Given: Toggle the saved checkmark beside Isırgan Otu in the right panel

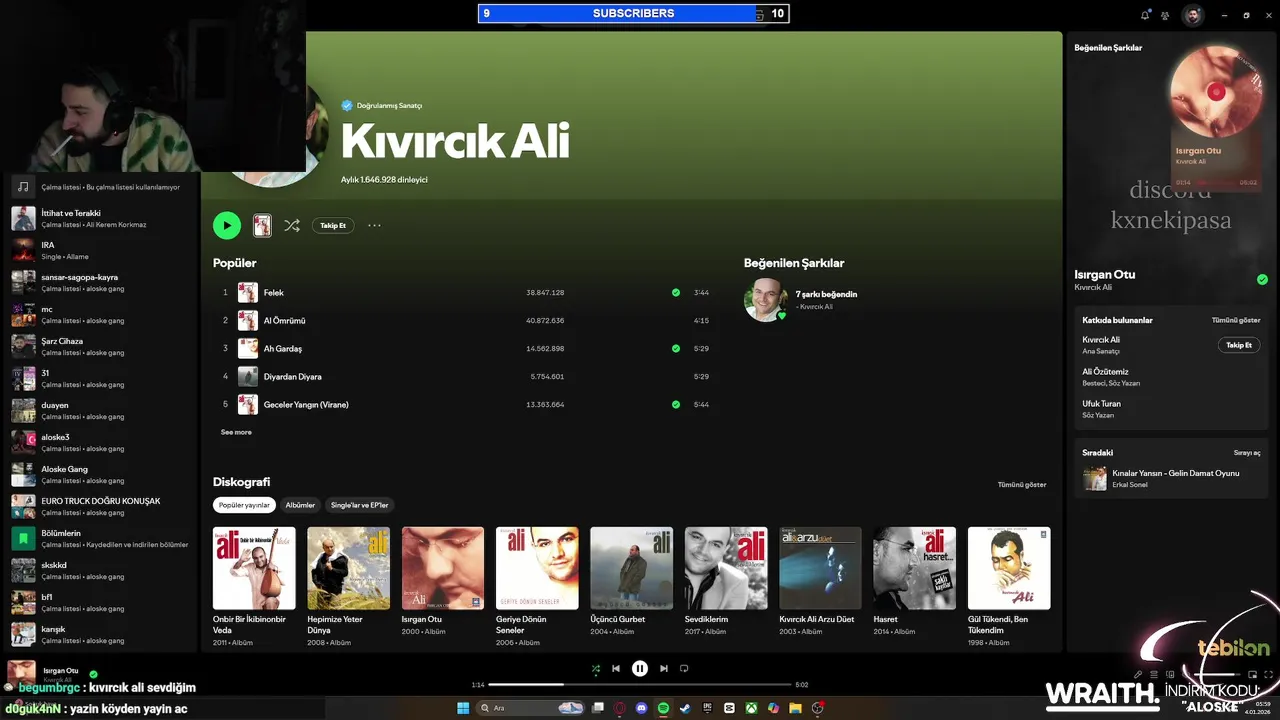Looking at the screenshot, I should click(x=1262, y=280).
